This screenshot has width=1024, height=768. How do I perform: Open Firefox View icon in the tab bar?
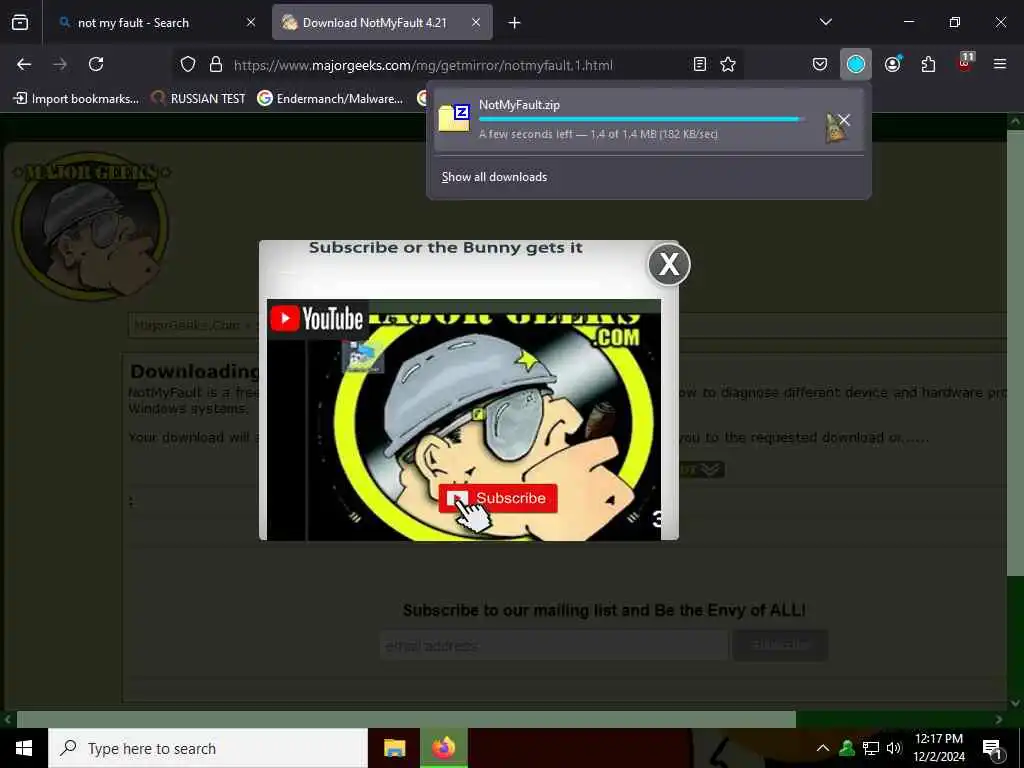(20, 22)
